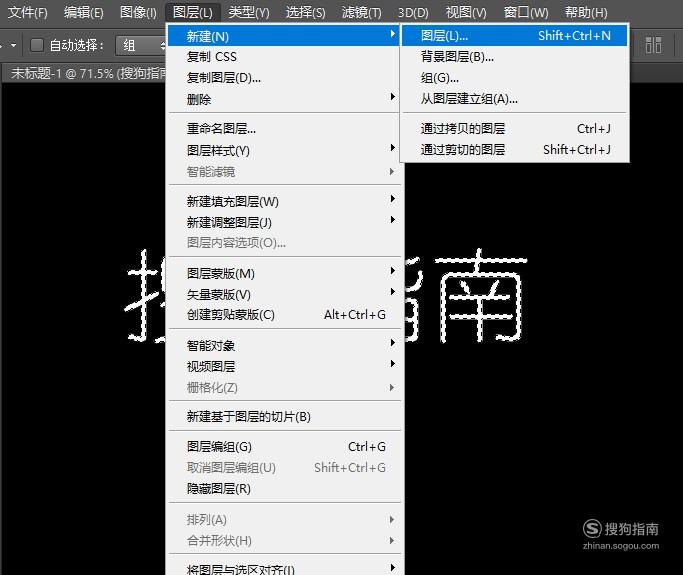Expand 将图层与选区对齐 submenu

coord(283,568)
